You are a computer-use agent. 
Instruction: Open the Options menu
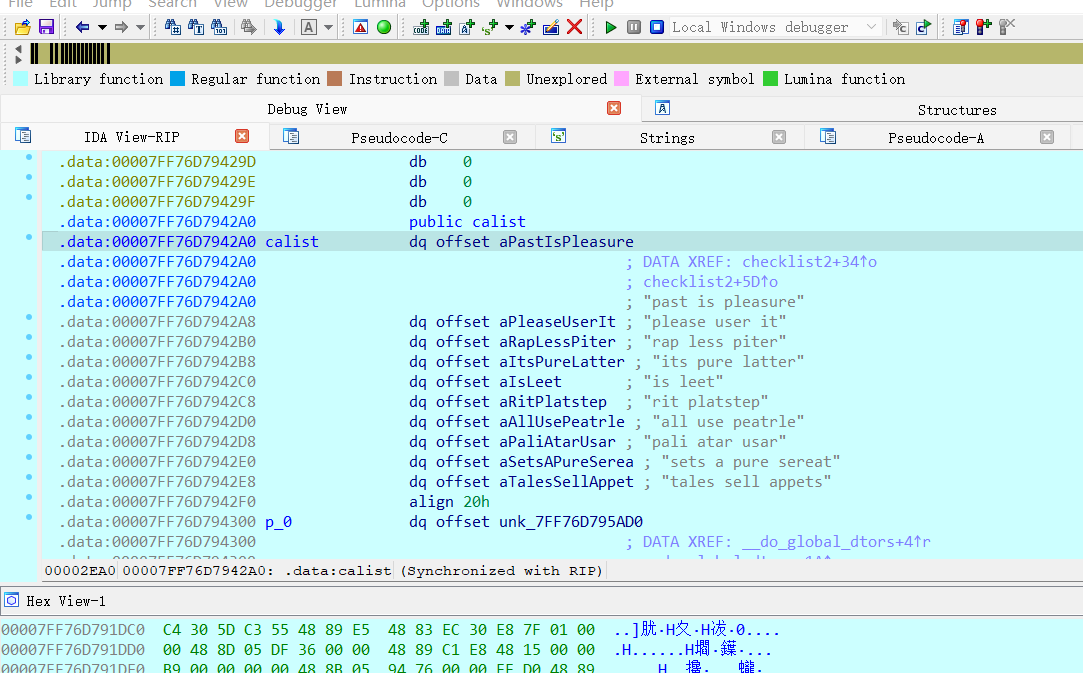pyautogui.click(x=450, y=4)
